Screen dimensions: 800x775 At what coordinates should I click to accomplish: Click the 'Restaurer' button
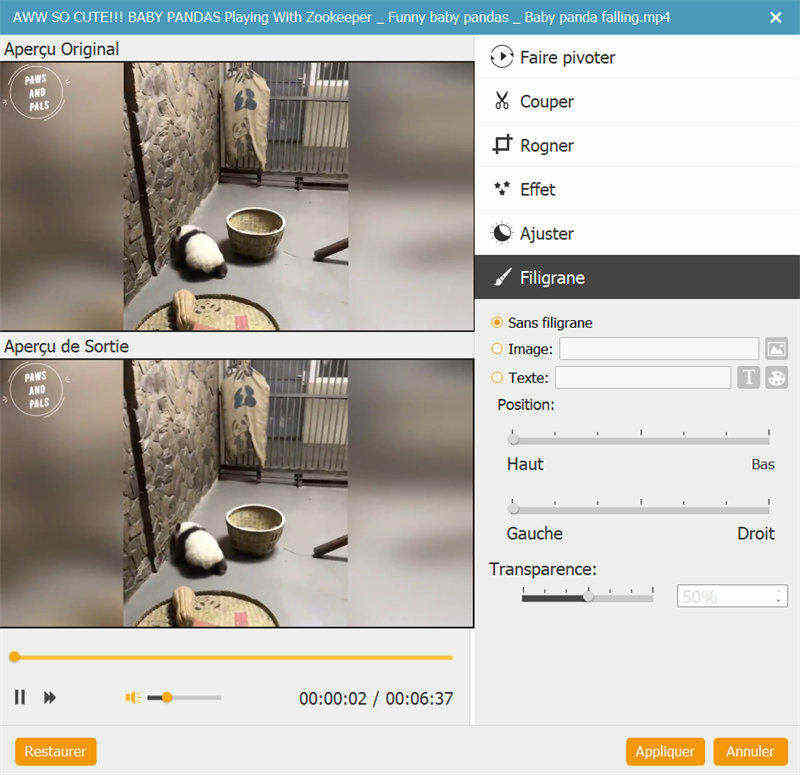56,751
